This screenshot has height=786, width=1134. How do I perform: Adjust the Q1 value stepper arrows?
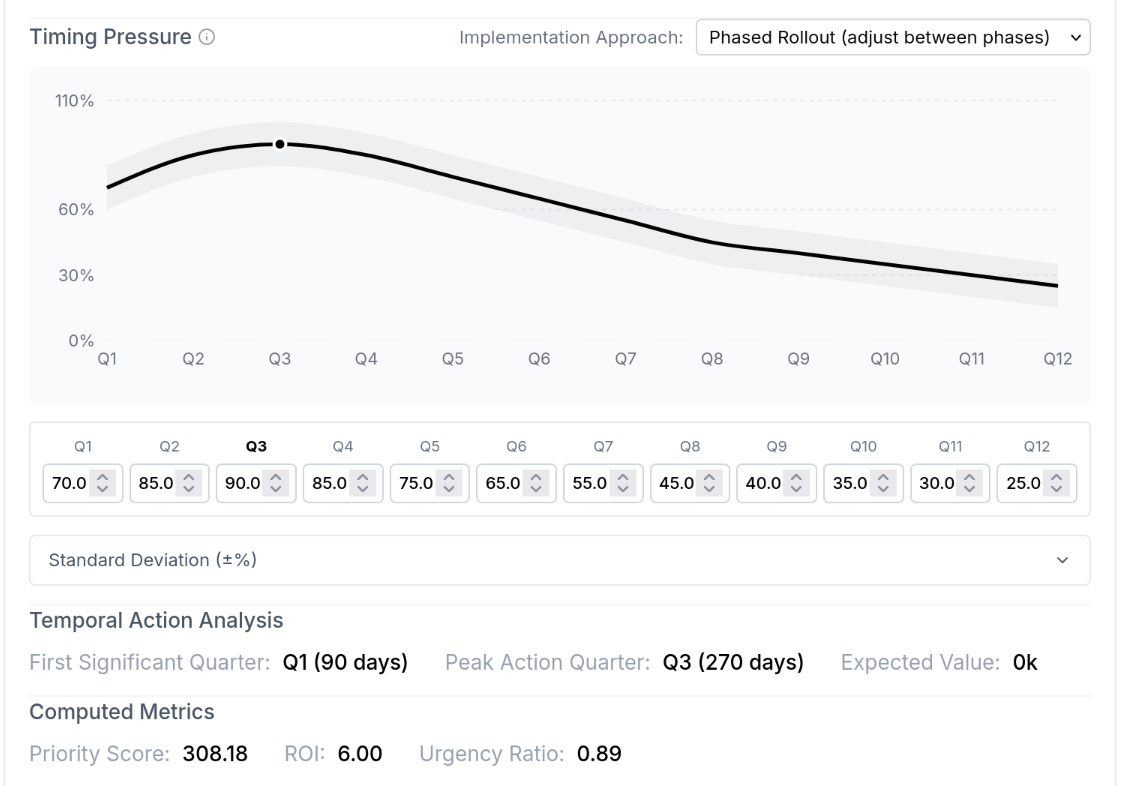click(101, 482)
